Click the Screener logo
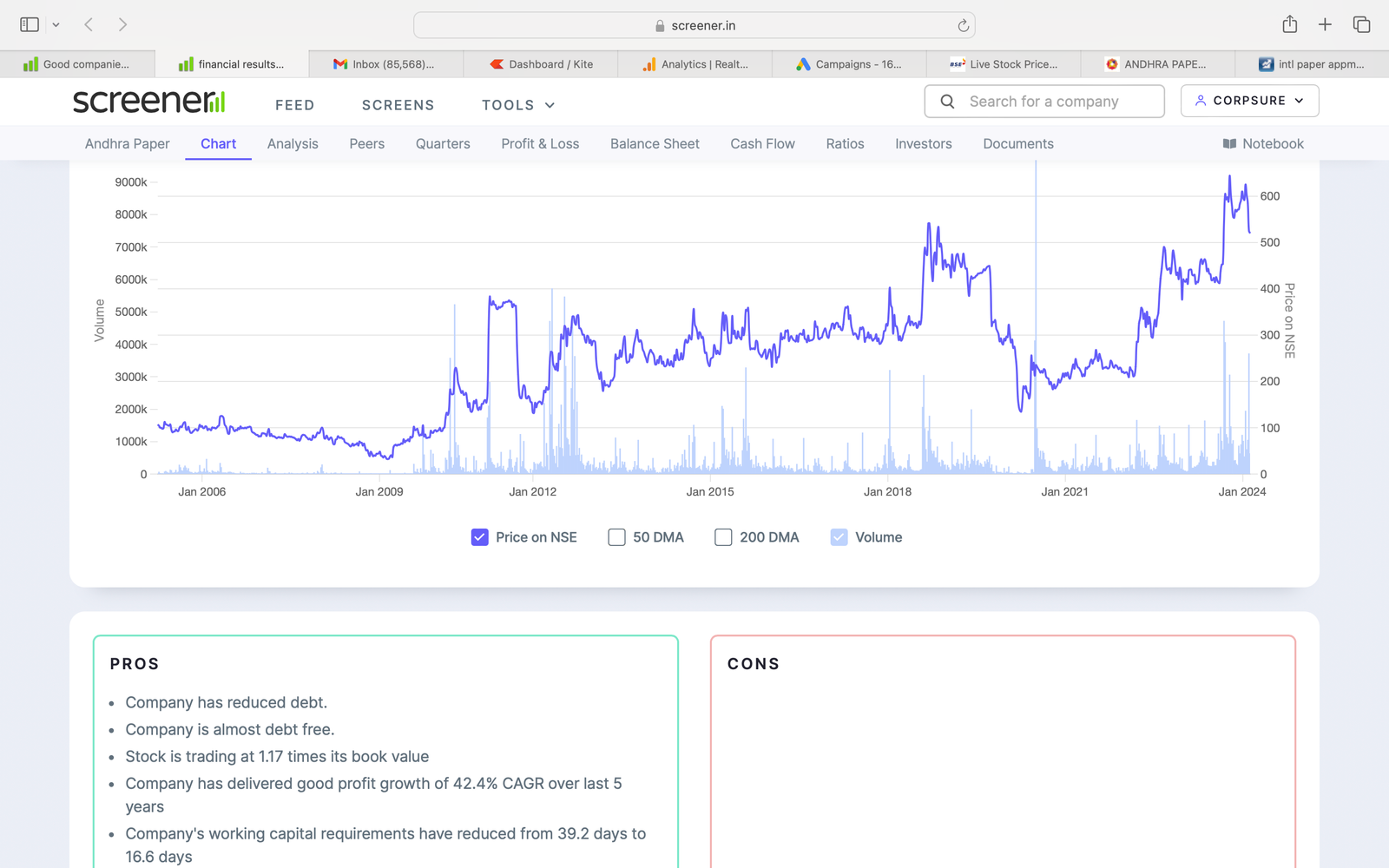 148,102
